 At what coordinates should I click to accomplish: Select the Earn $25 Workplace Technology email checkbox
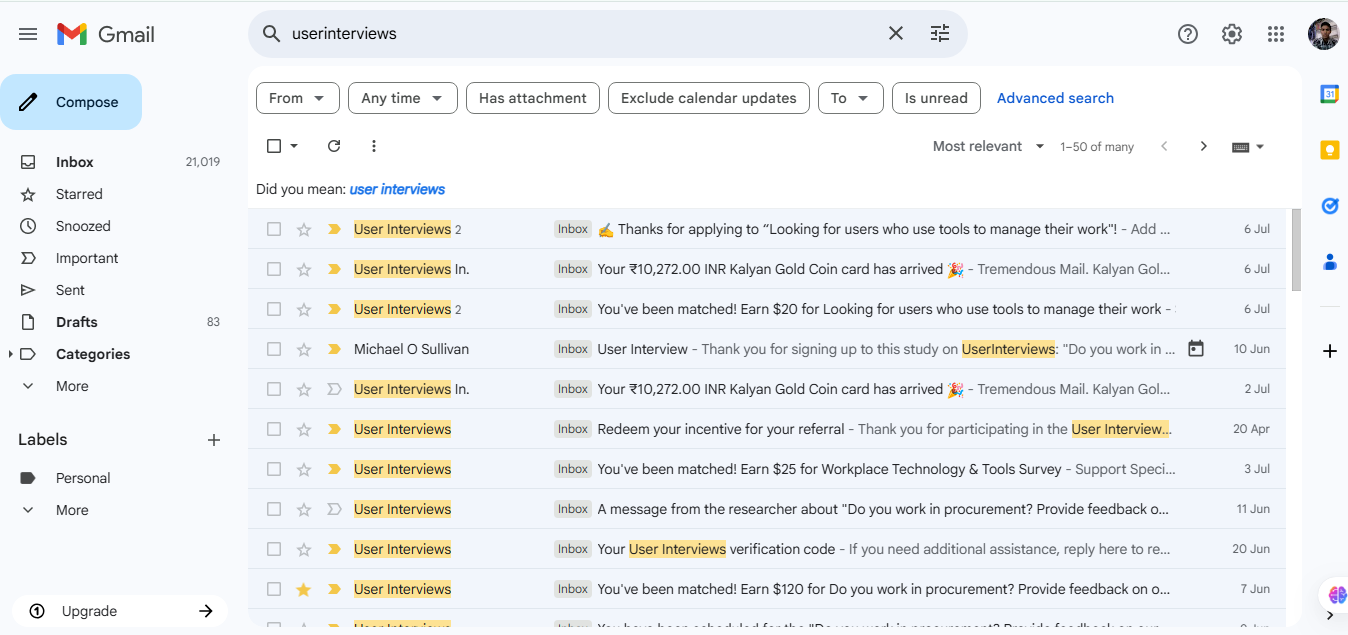(274, 469)
